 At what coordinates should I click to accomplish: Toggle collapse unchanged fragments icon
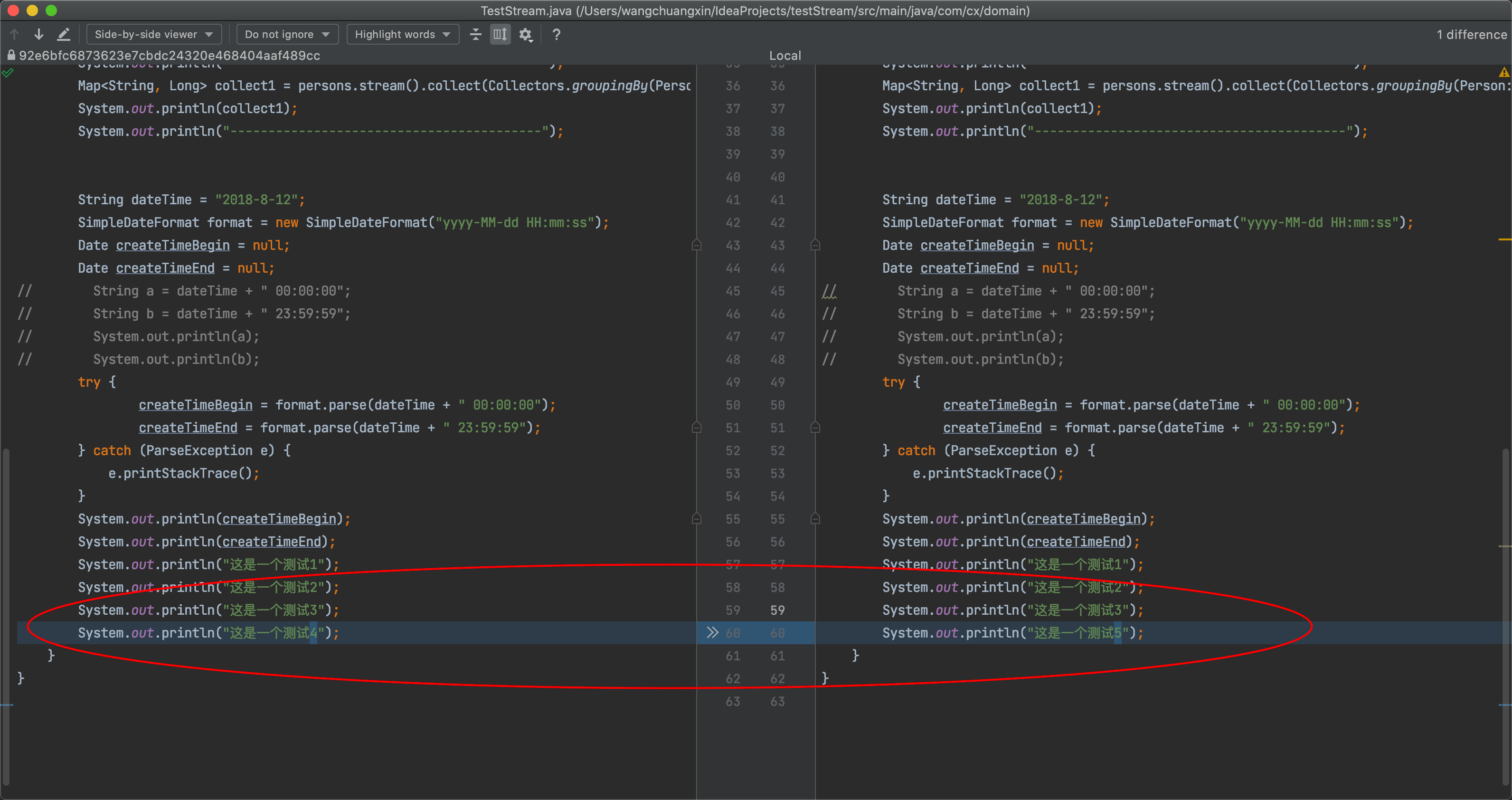pyautogui.click(x=475, y=34)
